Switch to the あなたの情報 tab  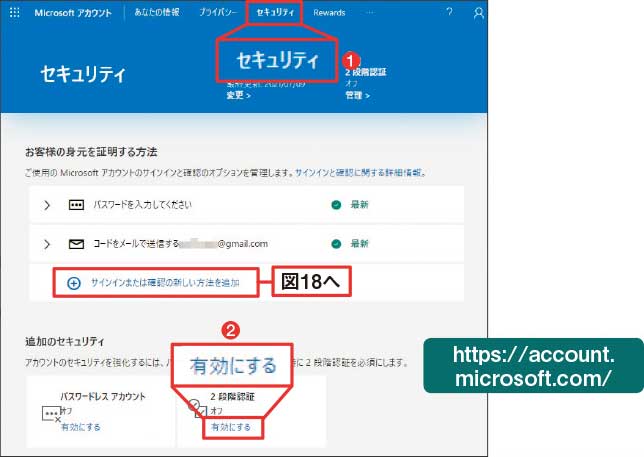pyautogui.click(x=157, y=12)
